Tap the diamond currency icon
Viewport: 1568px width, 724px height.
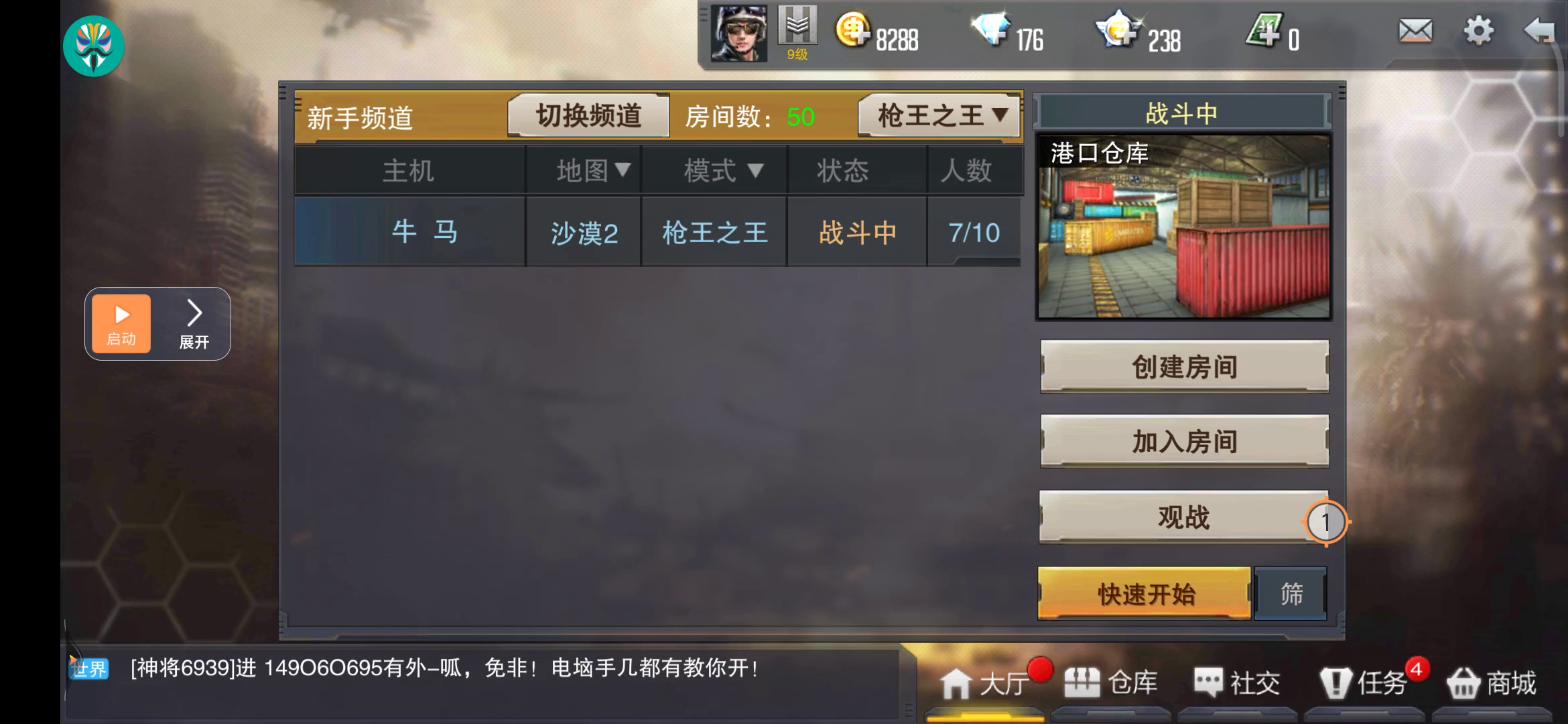pos(990,29)
